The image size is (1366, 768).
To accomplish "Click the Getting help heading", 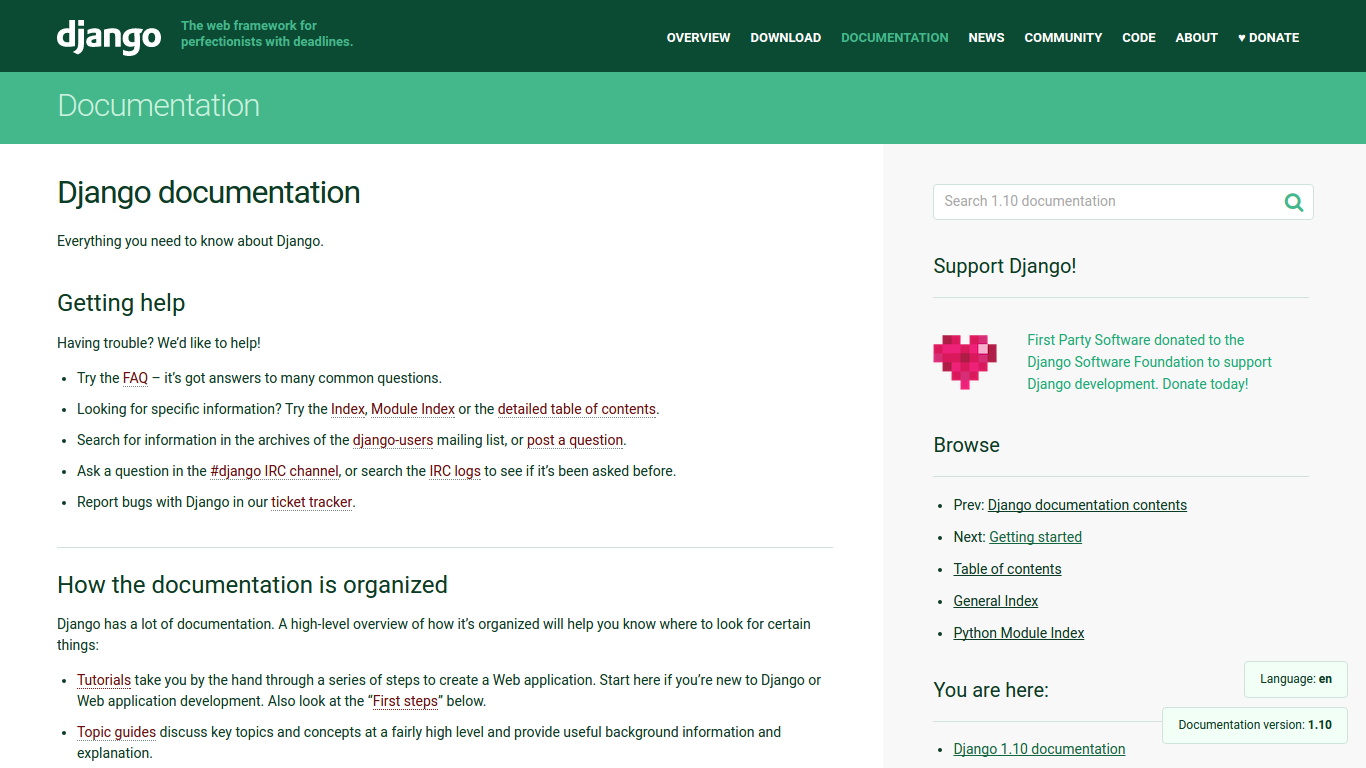I will [121, 303].
